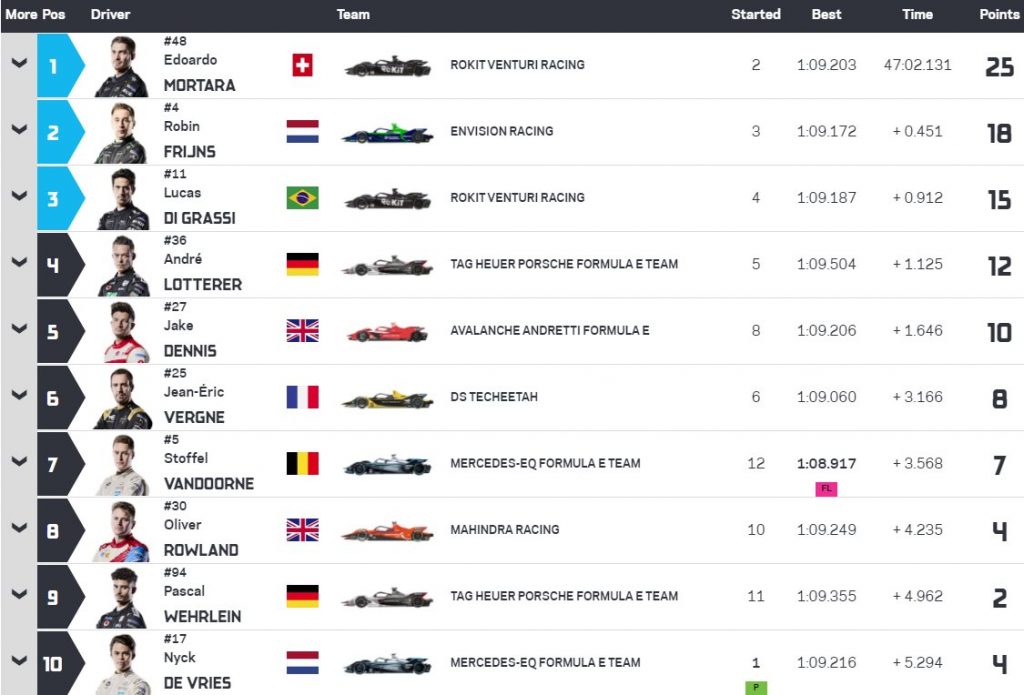Screen dimensions: 1024x695
Task: Click the Brazil flag next to Di Grassi
Action: tap(302, 198)
